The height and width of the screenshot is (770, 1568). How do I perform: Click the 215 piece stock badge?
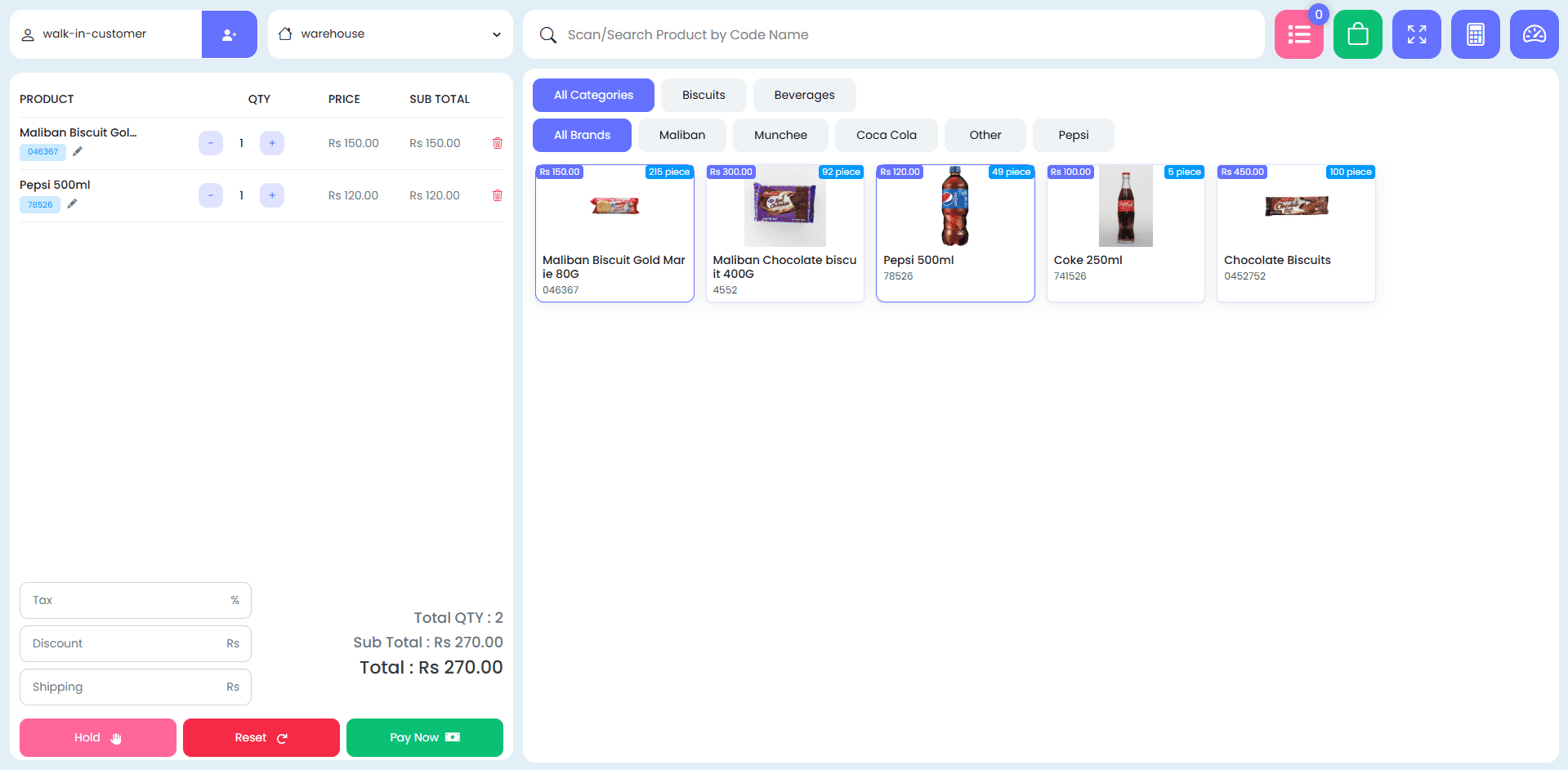coord(669,172)
